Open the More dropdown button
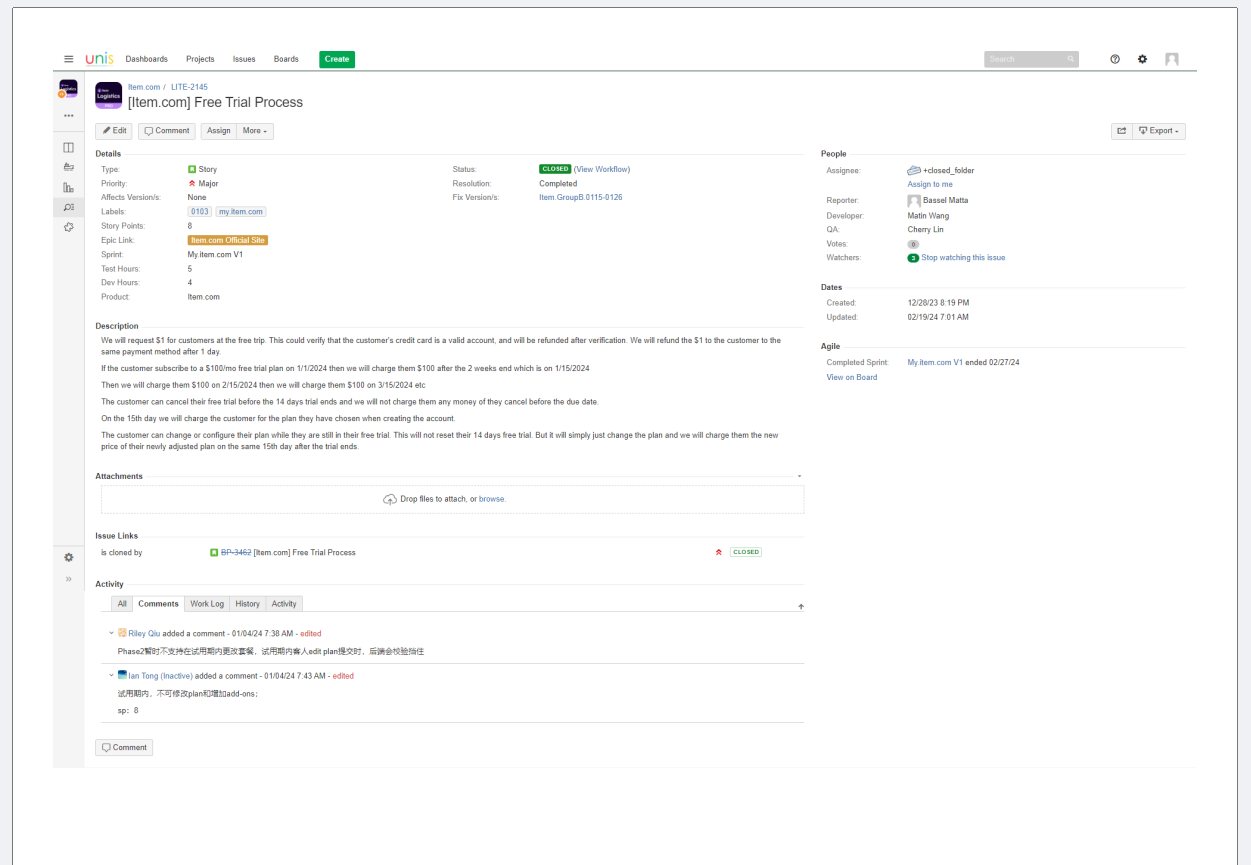1251x865 pixels. 255,131
